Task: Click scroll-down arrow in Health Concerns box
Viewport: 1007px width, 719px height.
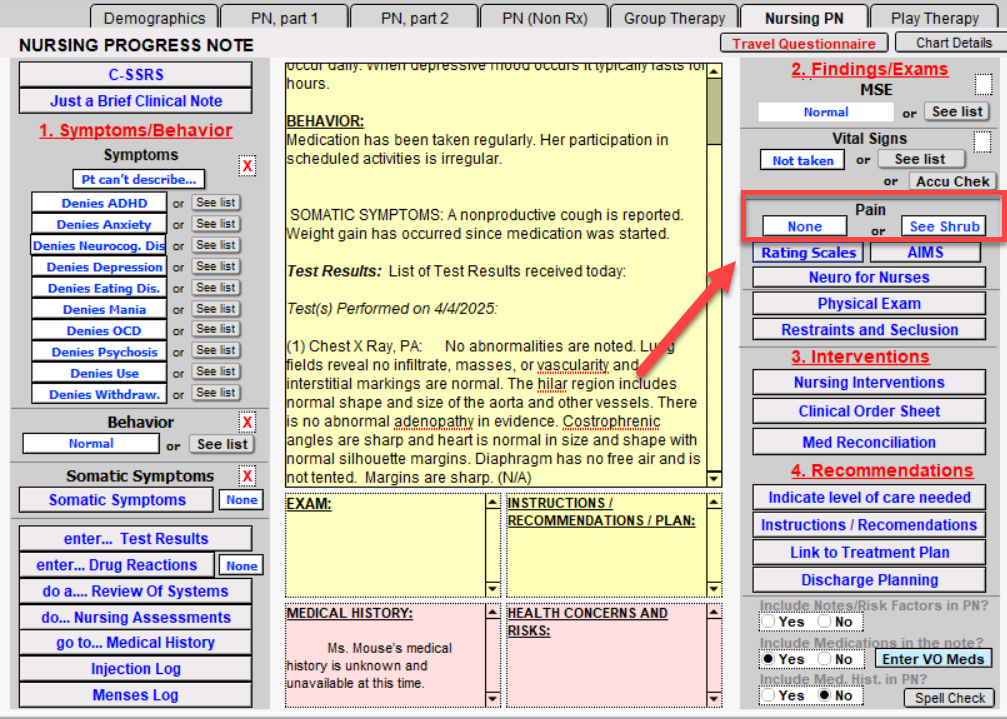Action: [x=714, y=698]
